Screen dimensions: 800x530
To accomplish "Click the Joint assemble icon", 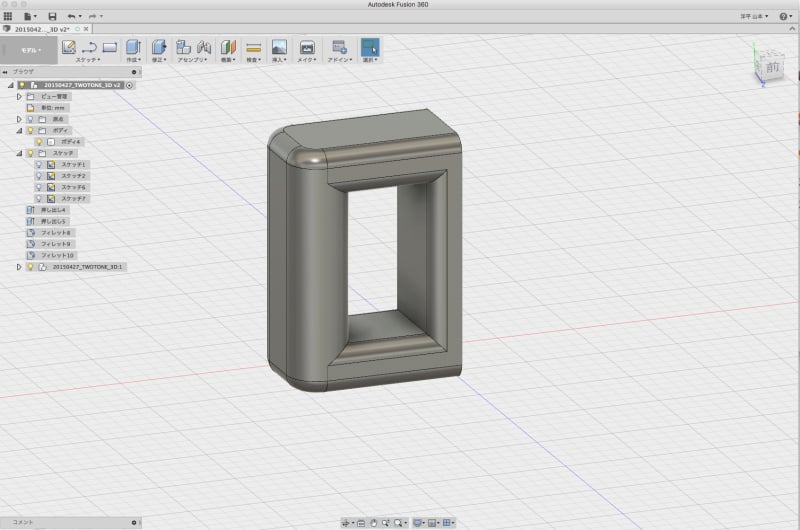I will 204,47.
